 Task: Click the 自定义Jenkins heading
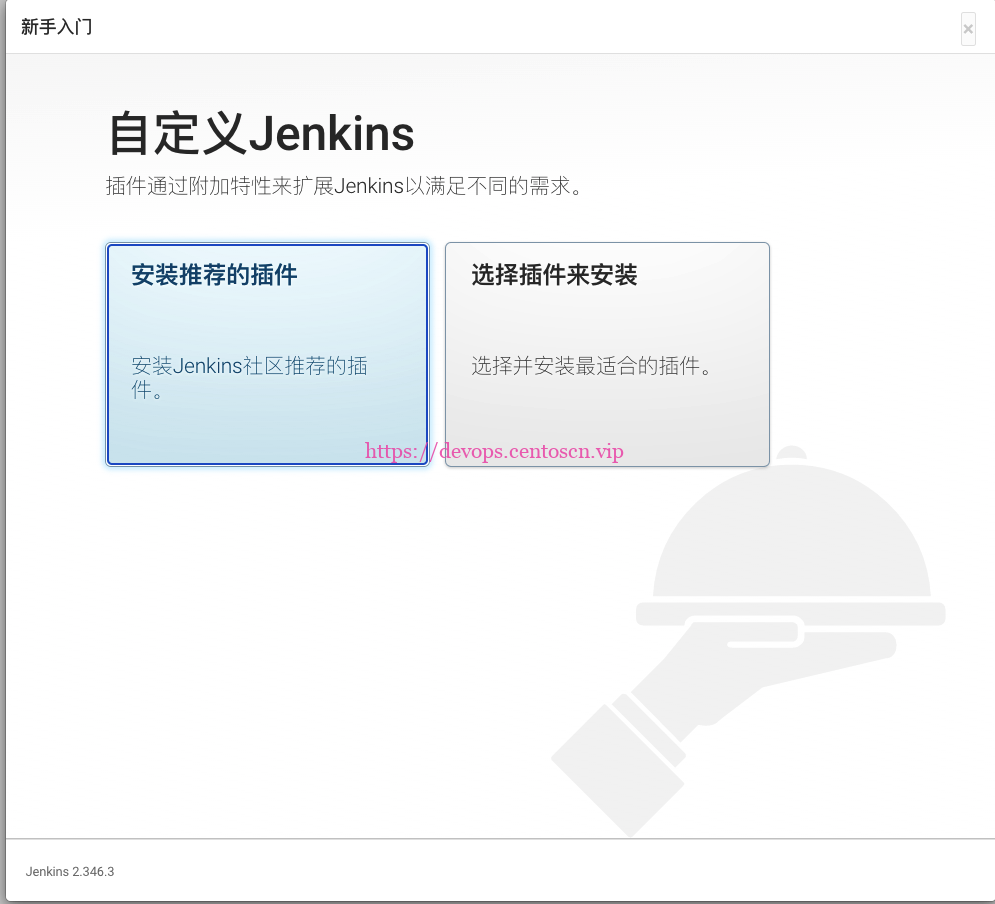coord(262,133)
